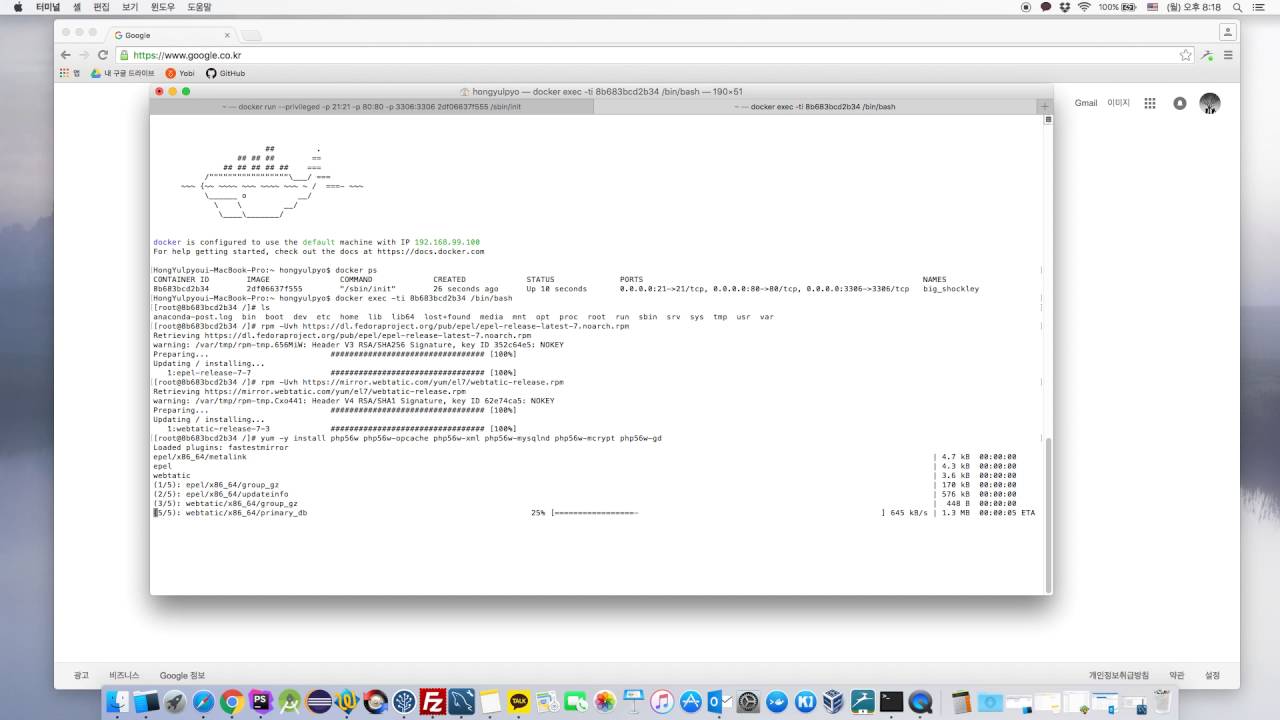Screen dimensions: 1280x720
Task: Open the 셸 menu
Action: point(76,7)
